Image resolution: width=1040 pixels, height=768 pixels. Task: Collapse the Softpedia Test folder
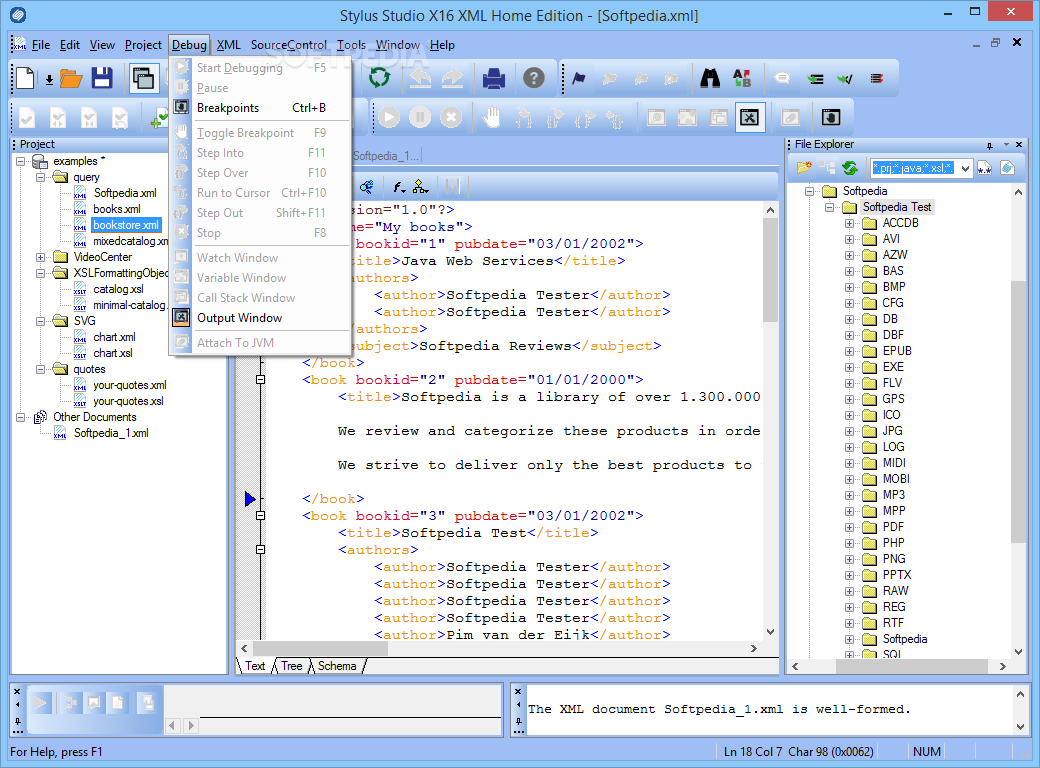point(829,207)
